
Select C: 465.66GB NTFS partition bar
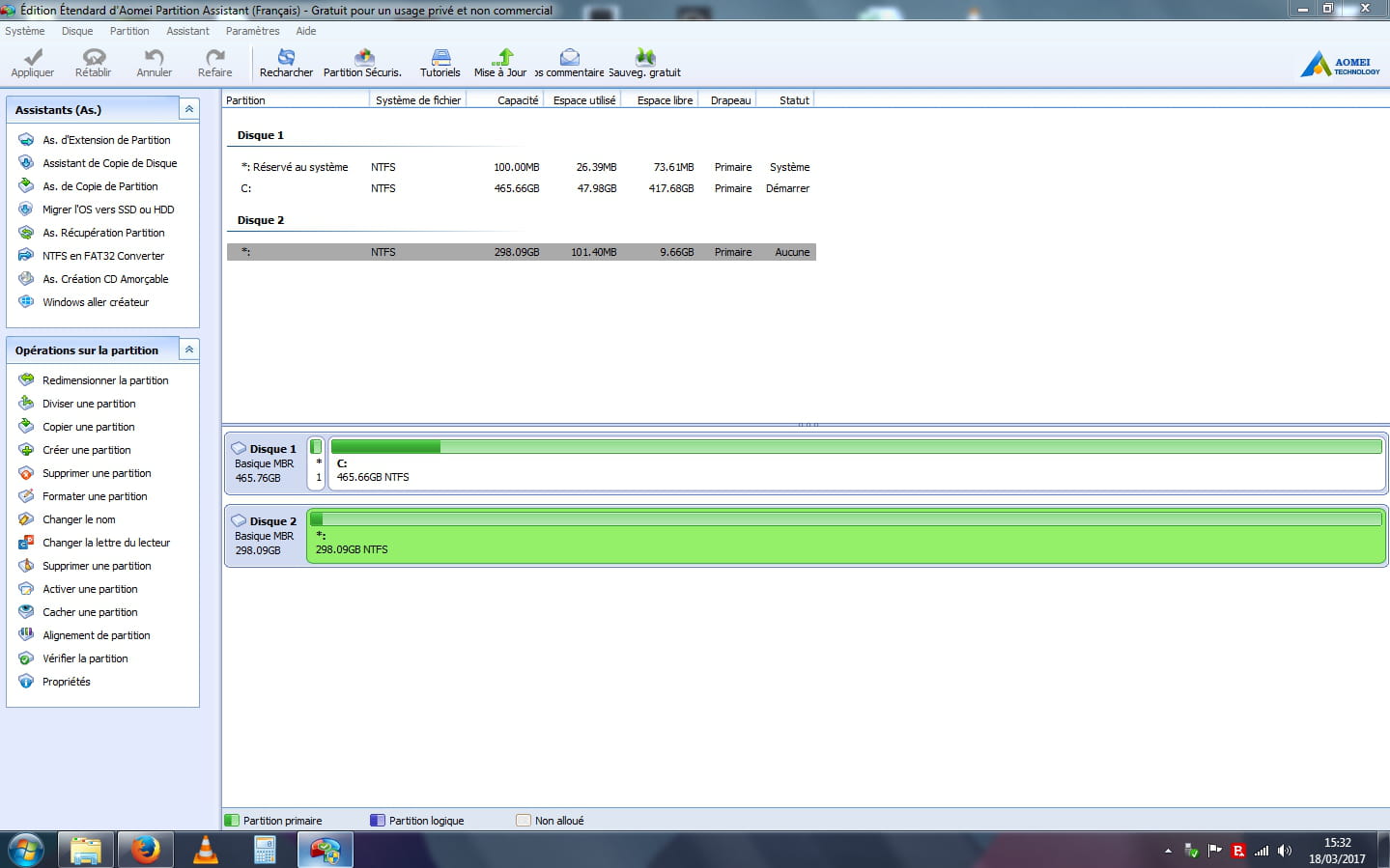(x=857, y=463)
